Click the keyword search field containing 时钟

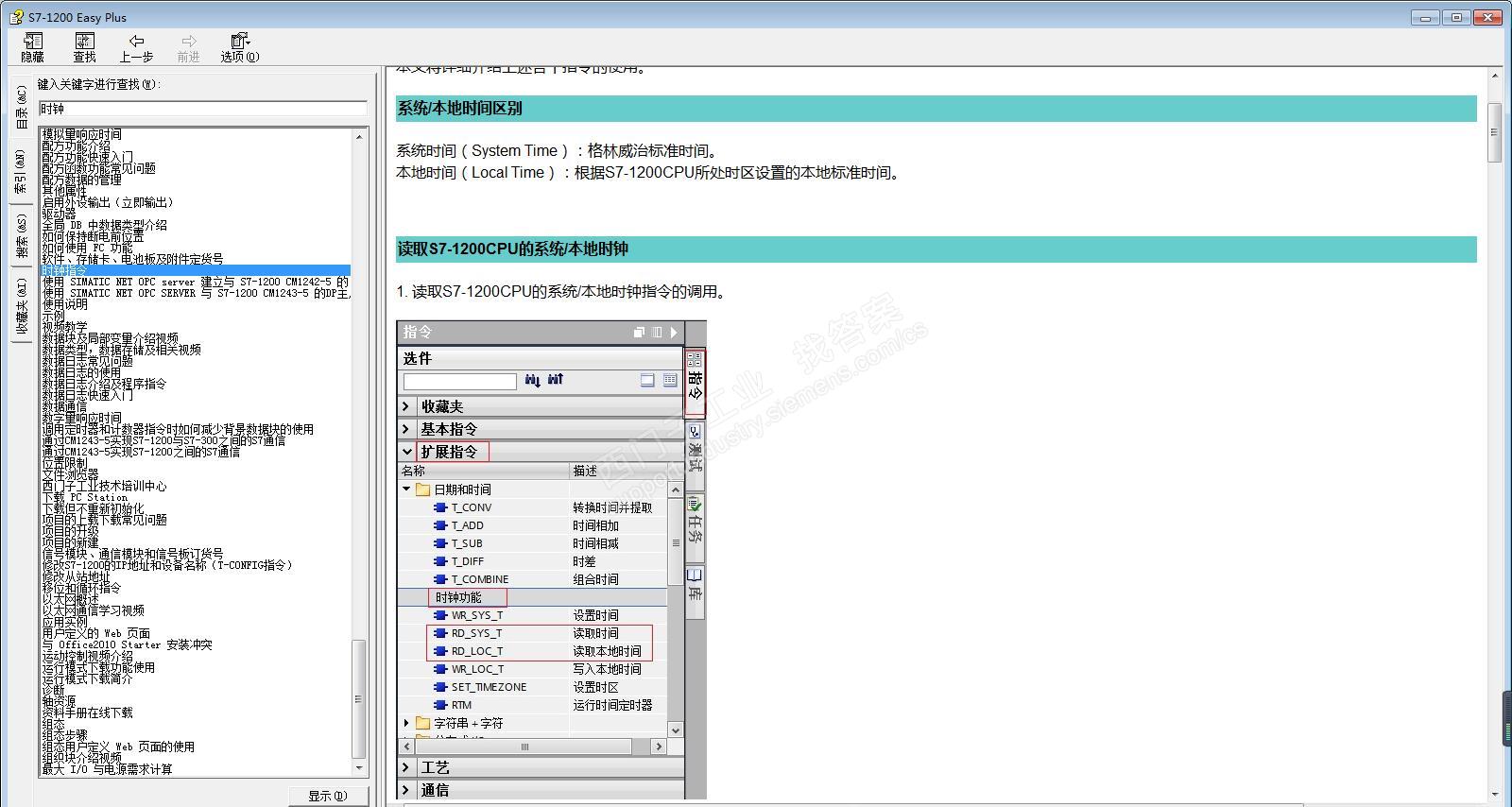pyautogui.click(x=202, y=109)
